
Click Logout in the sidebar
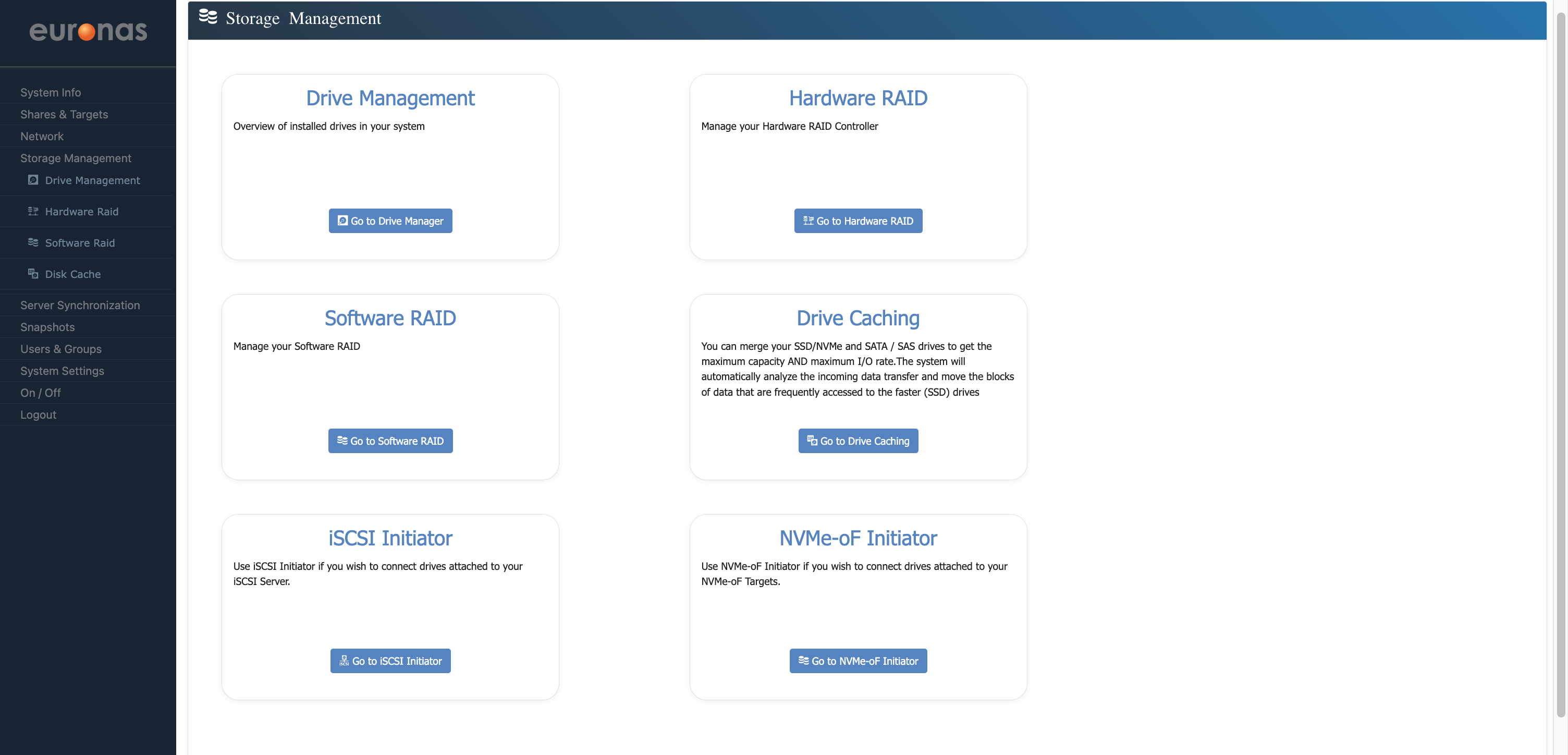pos(38,415)
